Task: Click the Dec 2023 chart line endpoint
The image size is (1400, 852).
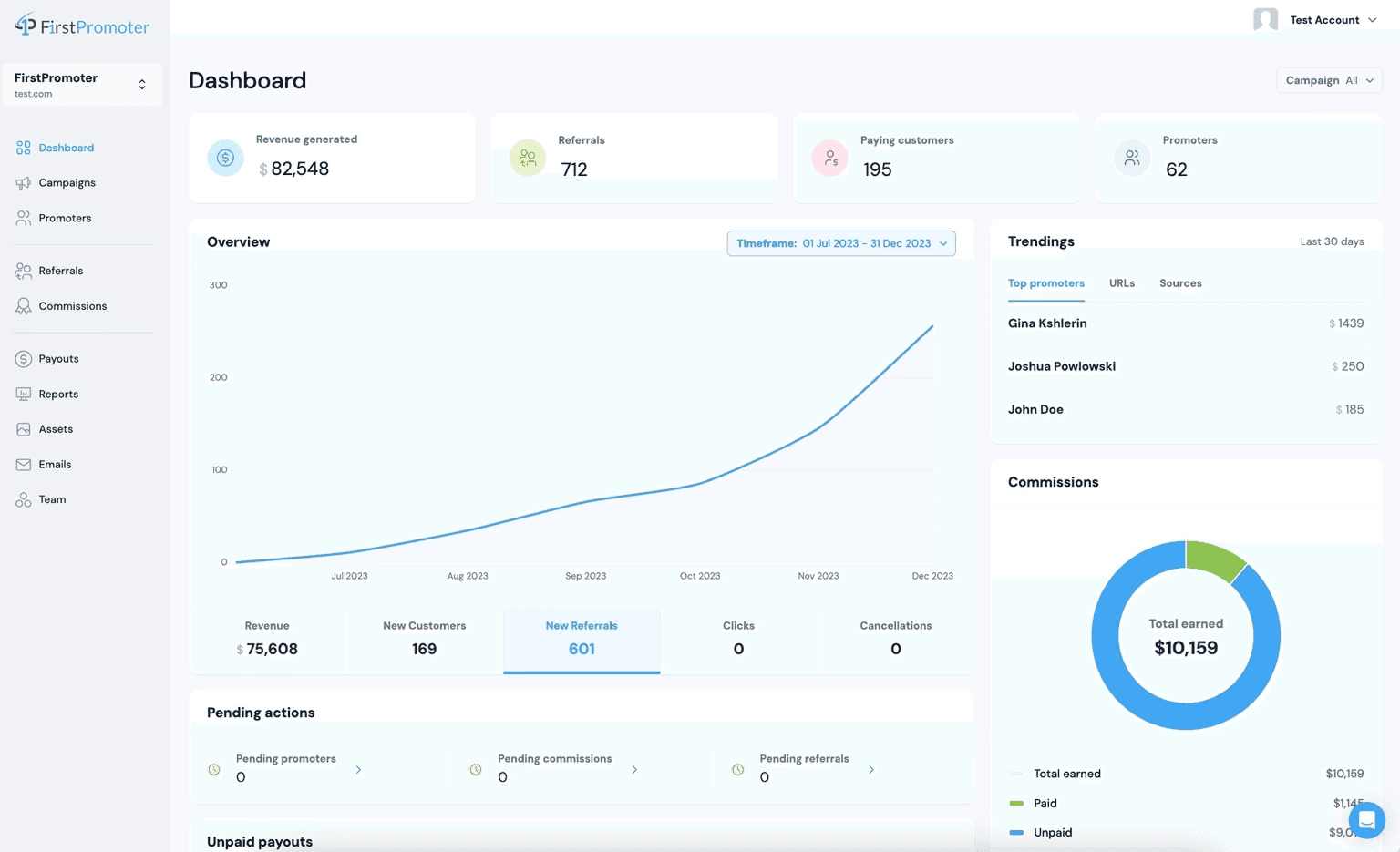Action: click(x=932, y=326)
